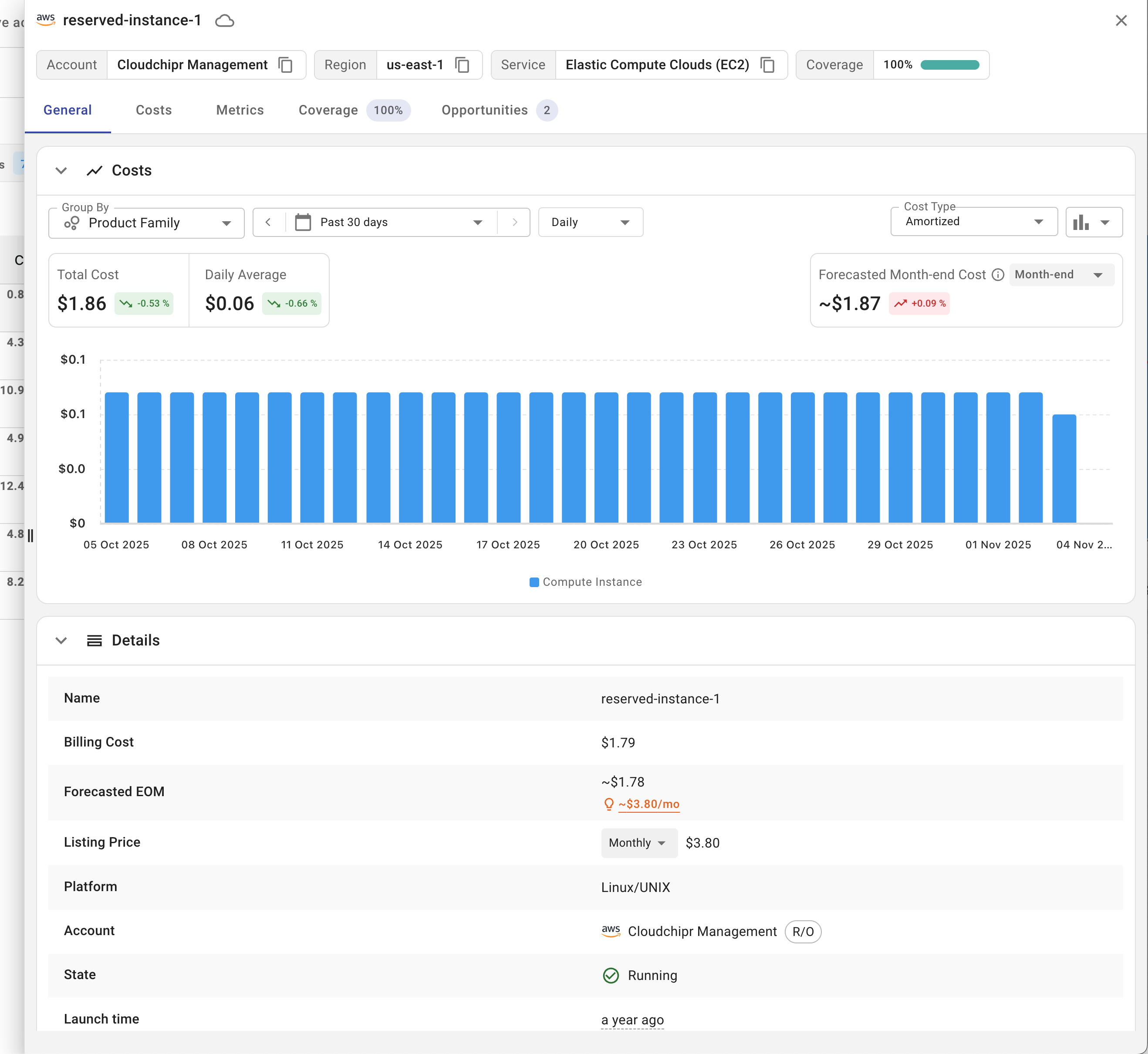Change the Daily granularity dropdown

(590, 223)
